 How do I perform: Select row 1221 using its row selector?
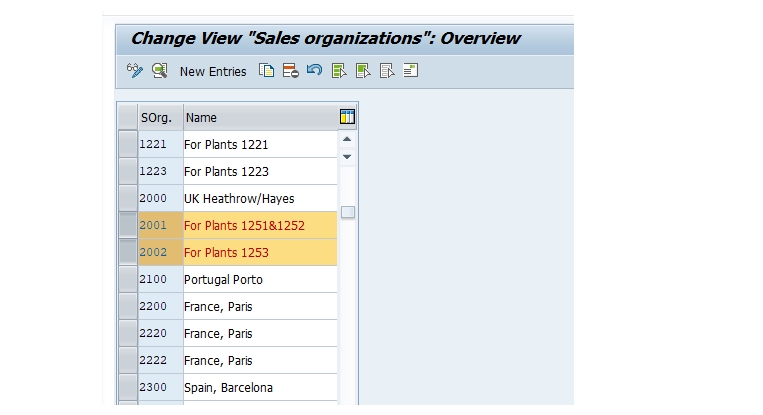coord(128,144)
